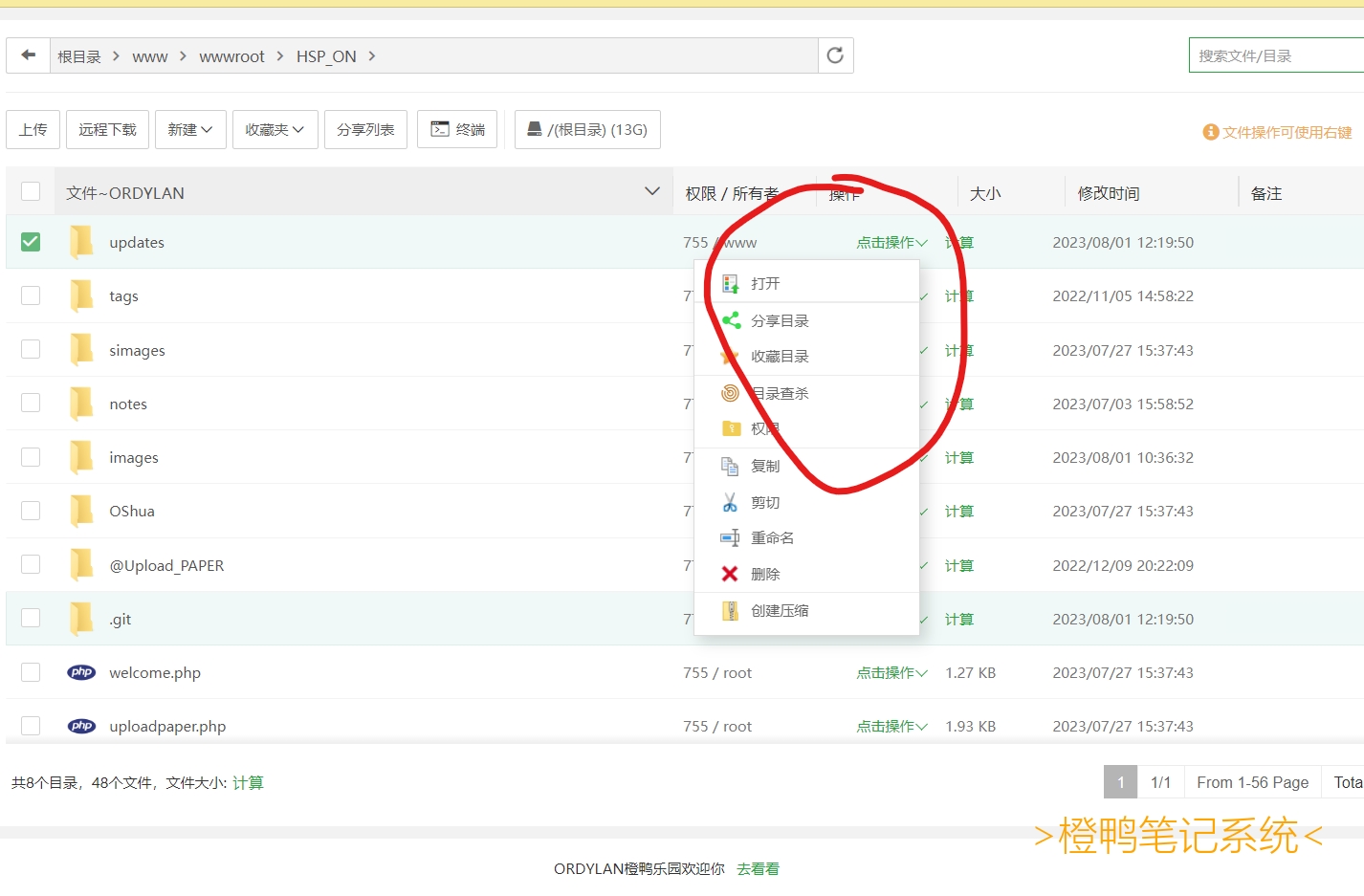
Task: Click the 上传 upload button
Action: tap(33, 129)
